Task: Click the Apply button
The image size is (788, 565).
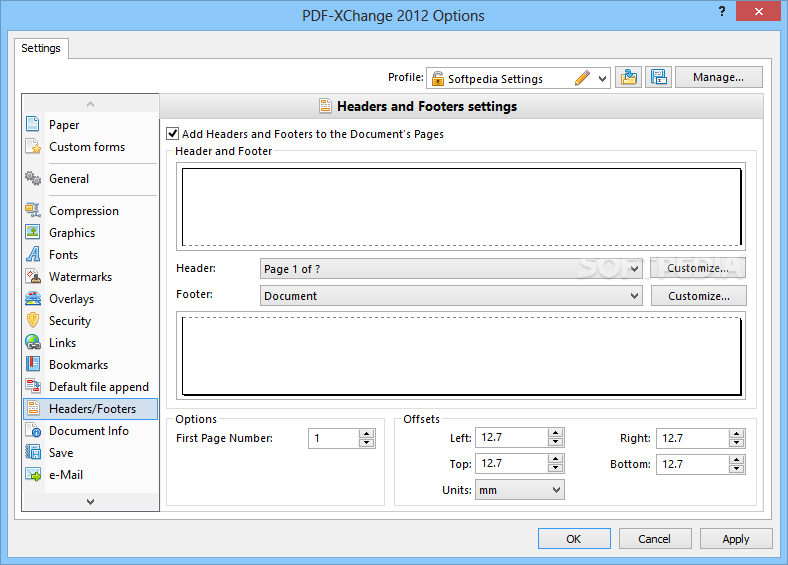Action: (736, 539)
